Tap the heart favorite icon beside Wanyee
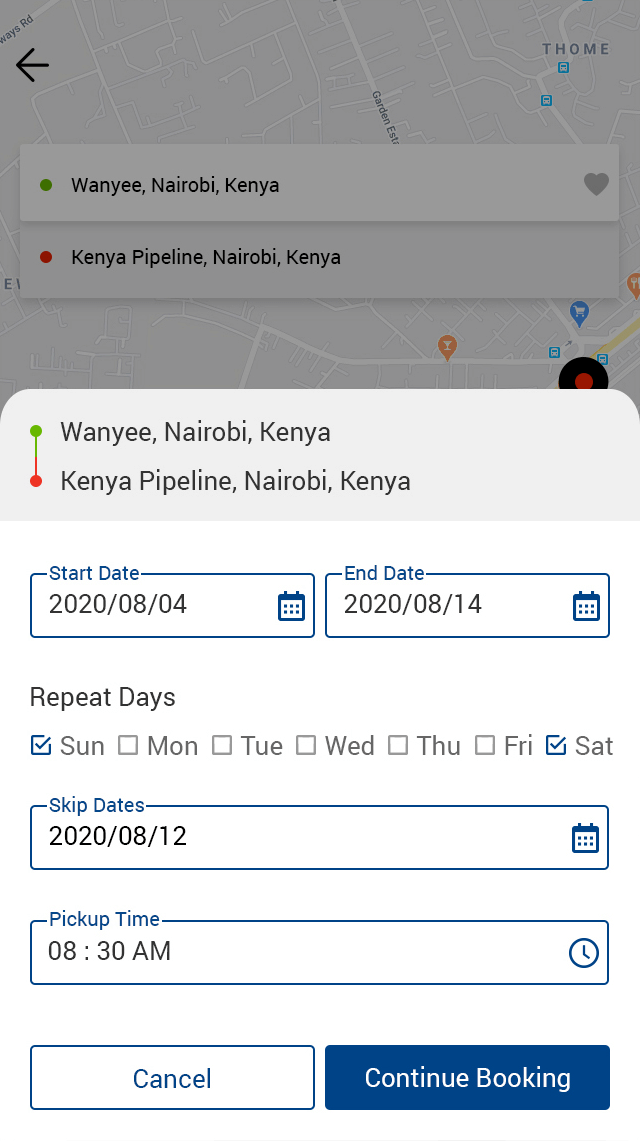Image resolution: width=640 pixels, height=1141 pixels. coord(596,184)
